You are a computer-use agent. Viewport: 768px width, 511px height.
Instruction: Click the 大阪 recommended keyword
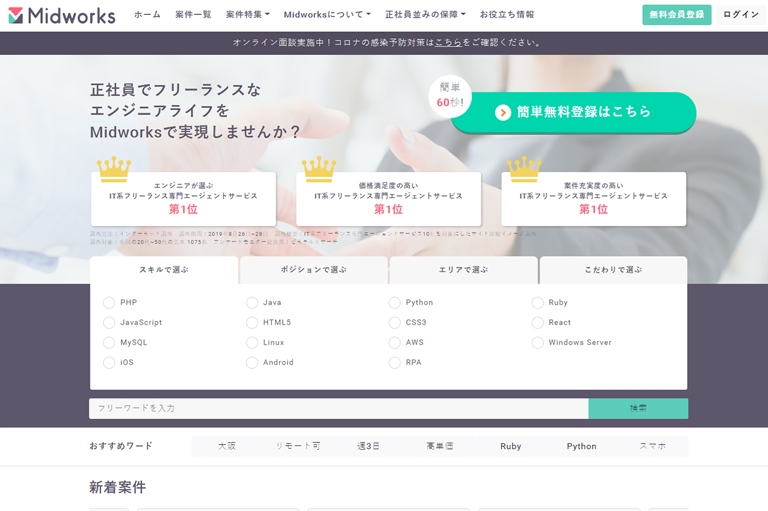[x=227, y=446]
